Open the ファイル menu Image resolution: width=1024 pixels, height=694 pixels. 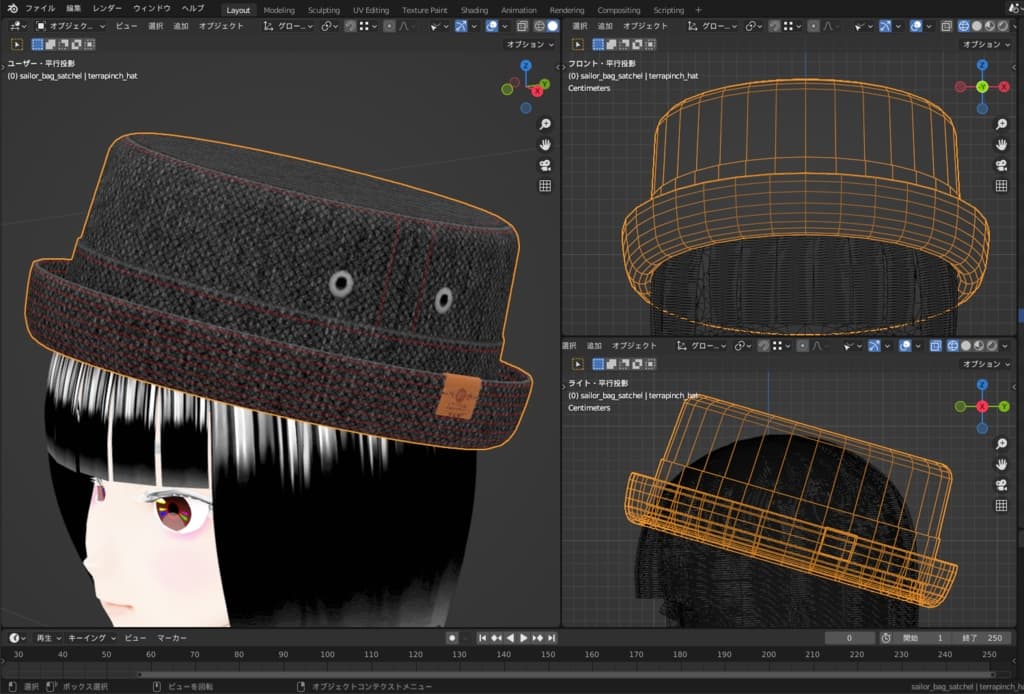(40, 9)
